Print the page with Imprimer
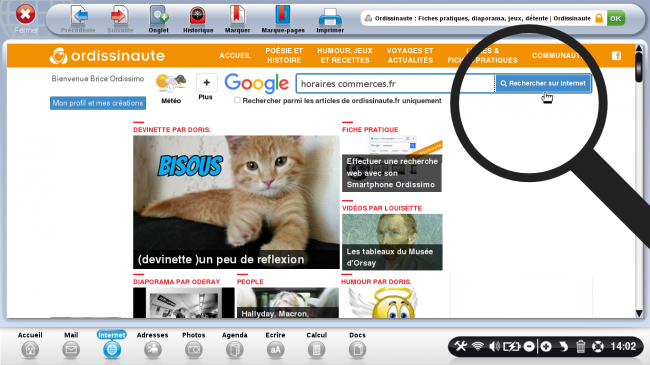This screenshot has height=365, width=650. pos(330,19)
